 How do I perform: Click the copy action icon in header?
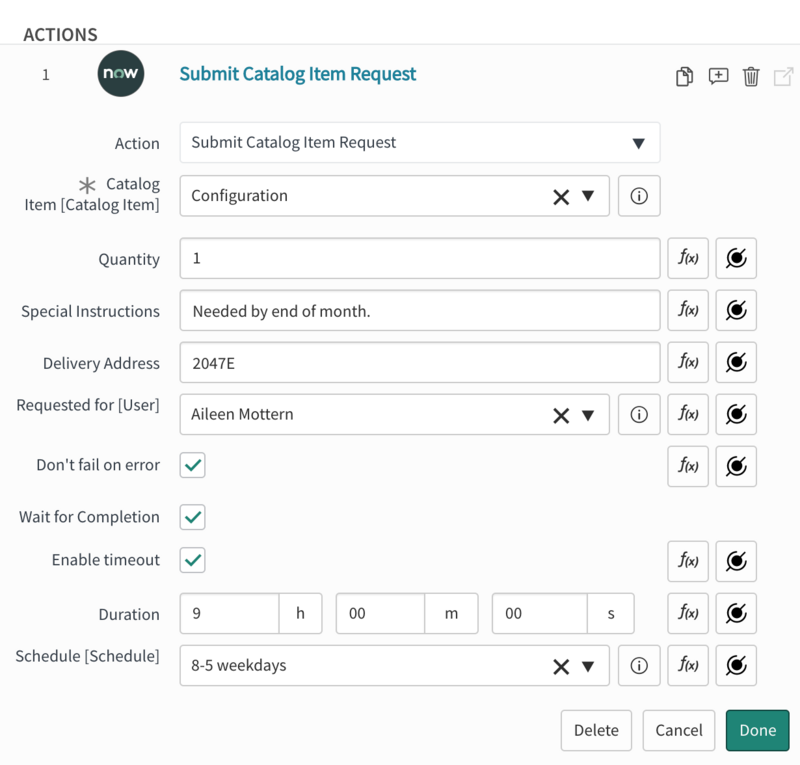(x=684, y=77)
